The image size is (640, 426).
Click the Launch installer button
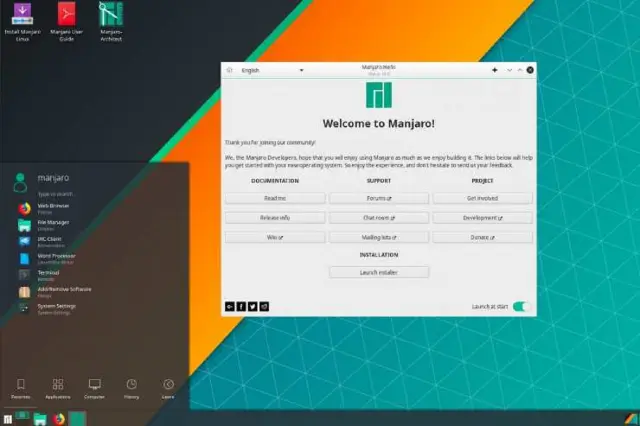pos(379,272)
